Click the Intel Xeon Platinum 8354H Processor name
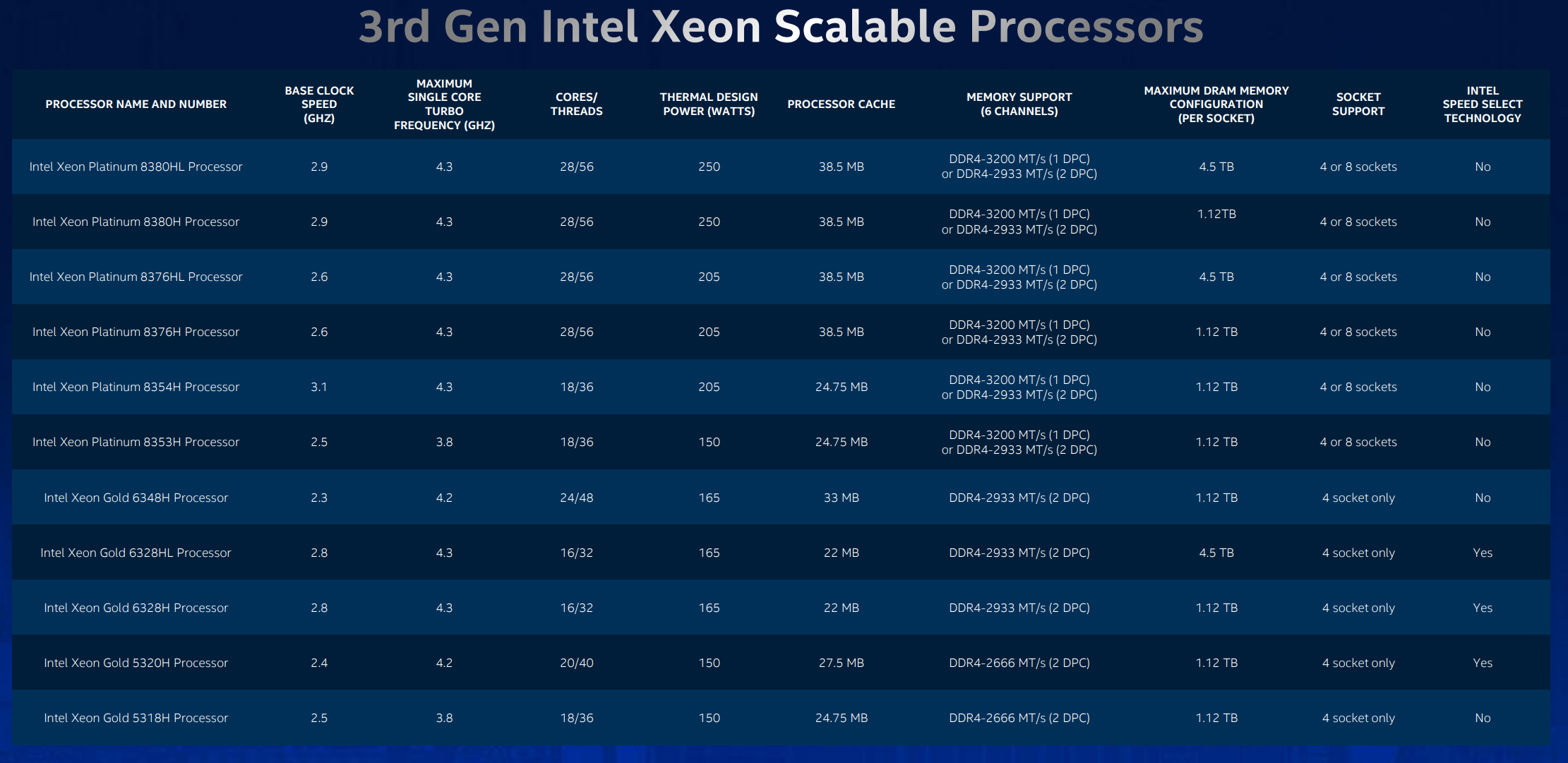 [x=136, y=387]
